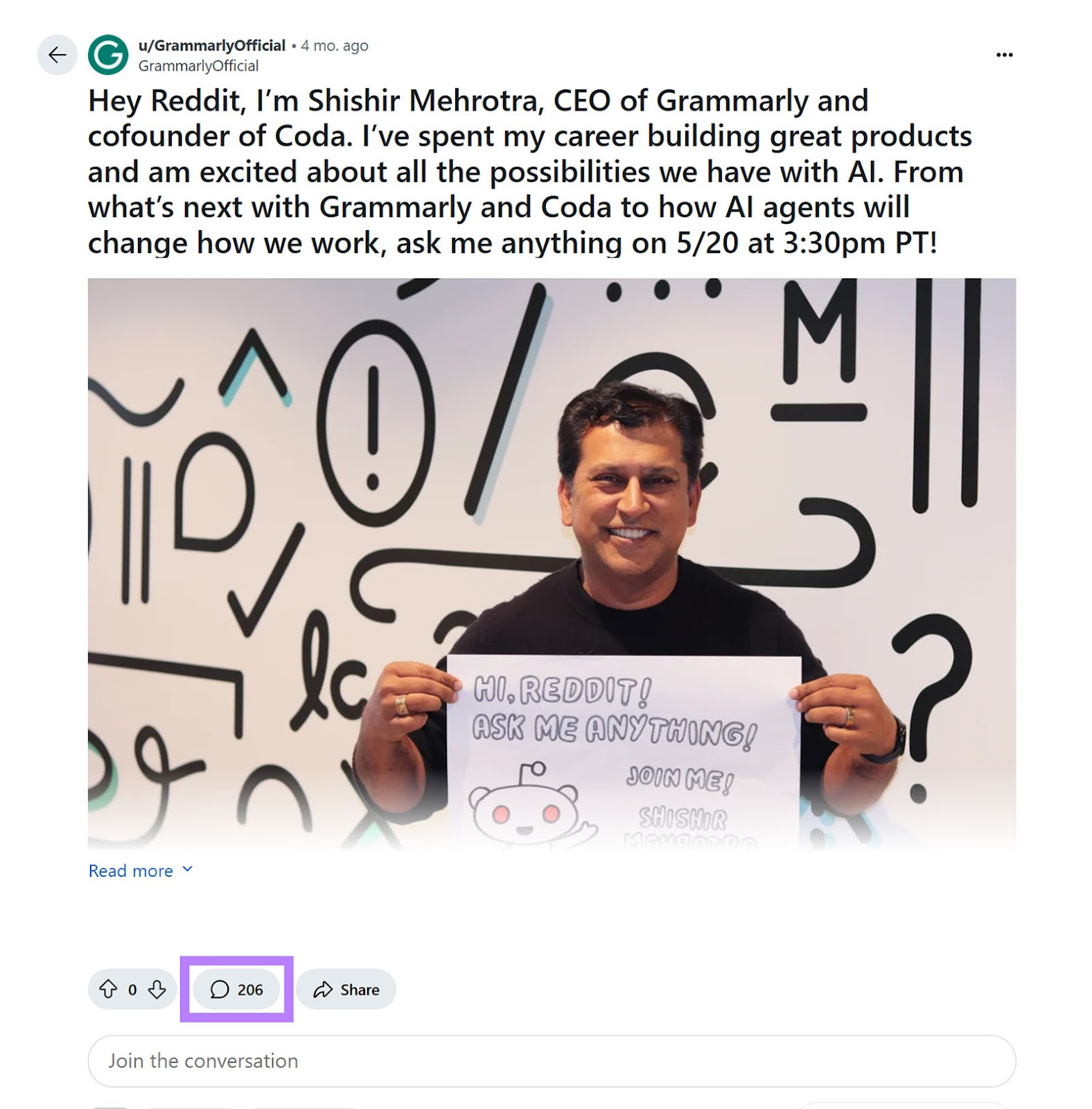Image resolution: width=1092 pixels, height=1109 pixels.
Task: Expand the Read more chevron
Action: [187, 869]
